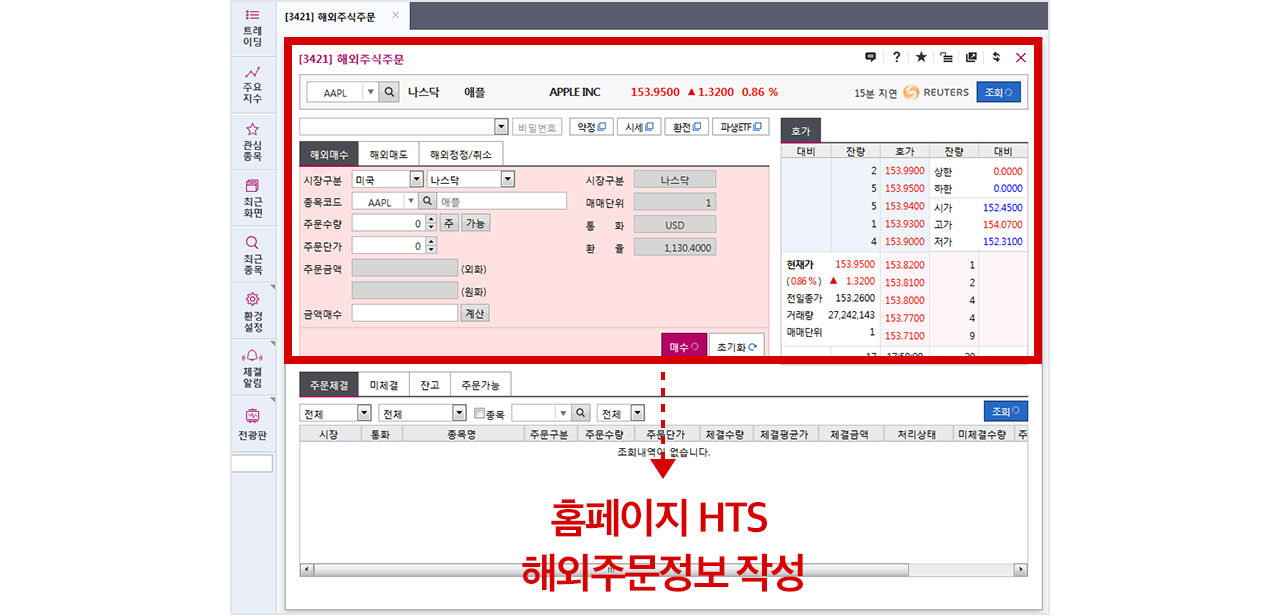
Task: Click the horizontal scrollbar of order list
Action: (x=664, y=570)
